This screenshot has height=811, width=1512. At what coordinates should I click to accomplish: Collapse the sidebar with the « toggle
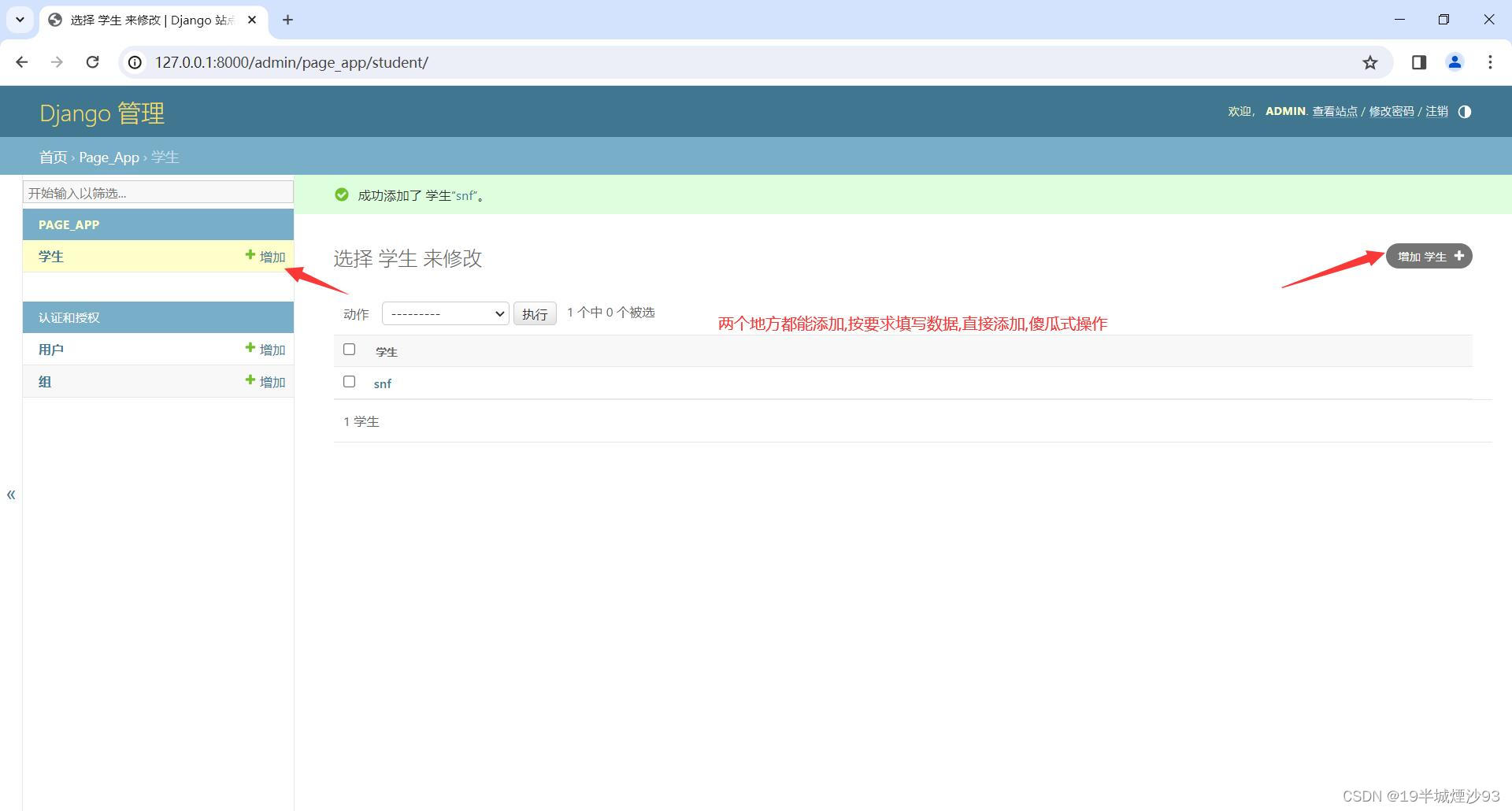pos(11,494)
